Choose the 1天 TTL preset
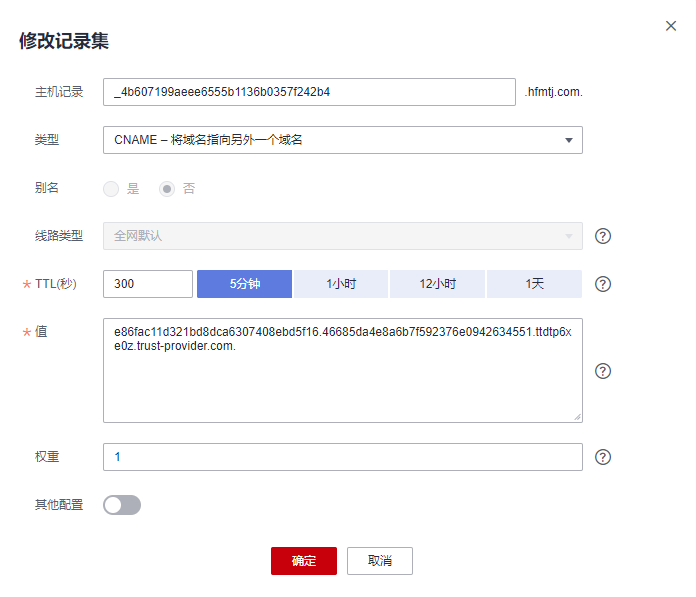This screenshot has width=696, height=597. 534,284
